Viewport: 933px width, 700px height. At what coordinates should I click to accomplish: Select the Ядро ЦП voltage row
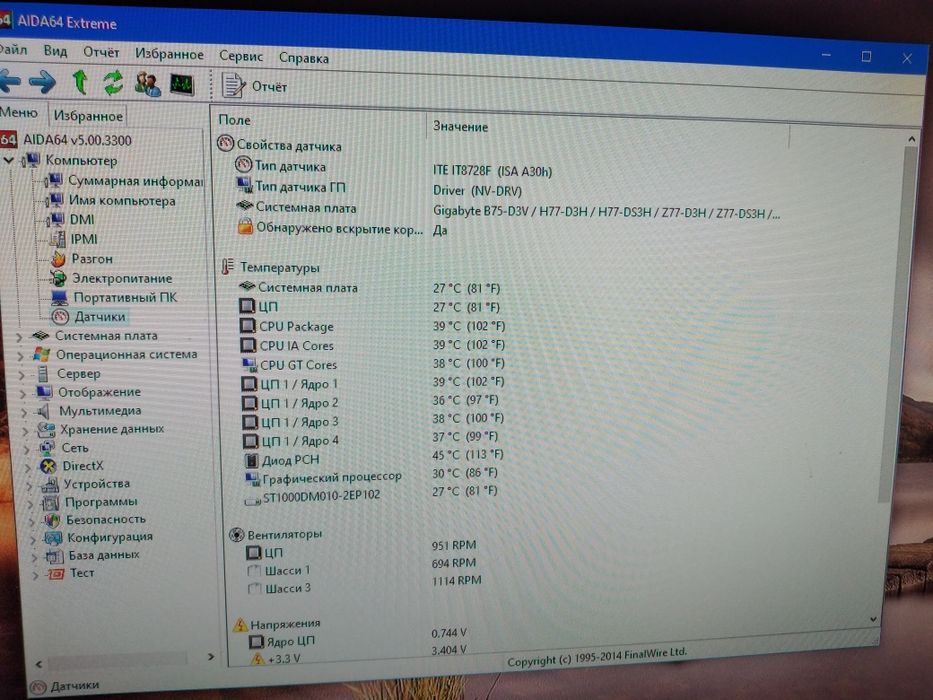point(358,638)
